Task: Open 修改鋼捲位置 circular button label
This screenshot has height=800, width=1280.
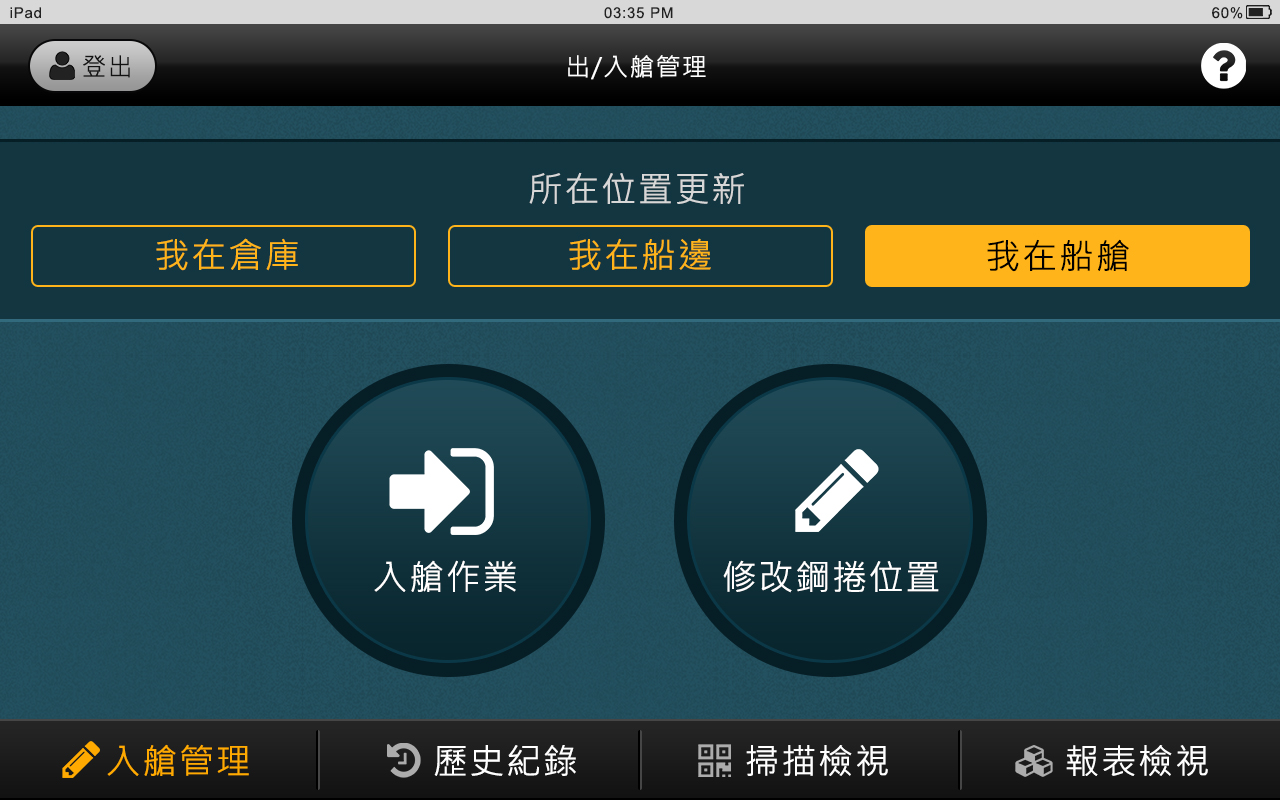Action: point(831,577)
